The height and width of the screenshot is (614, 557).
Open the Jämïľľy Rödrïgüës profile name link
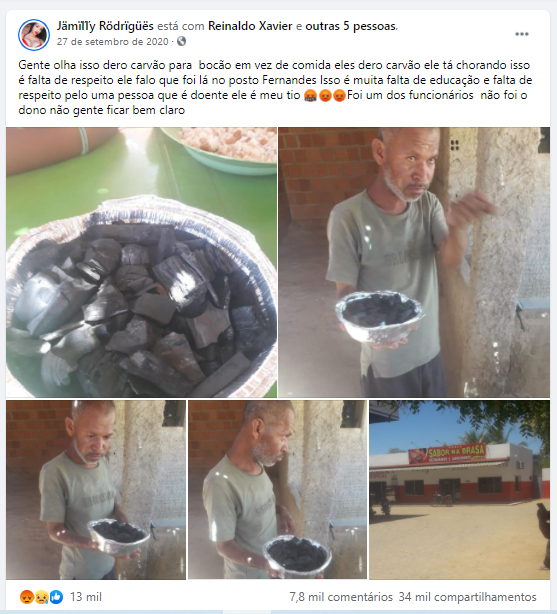tap(105, 26)
